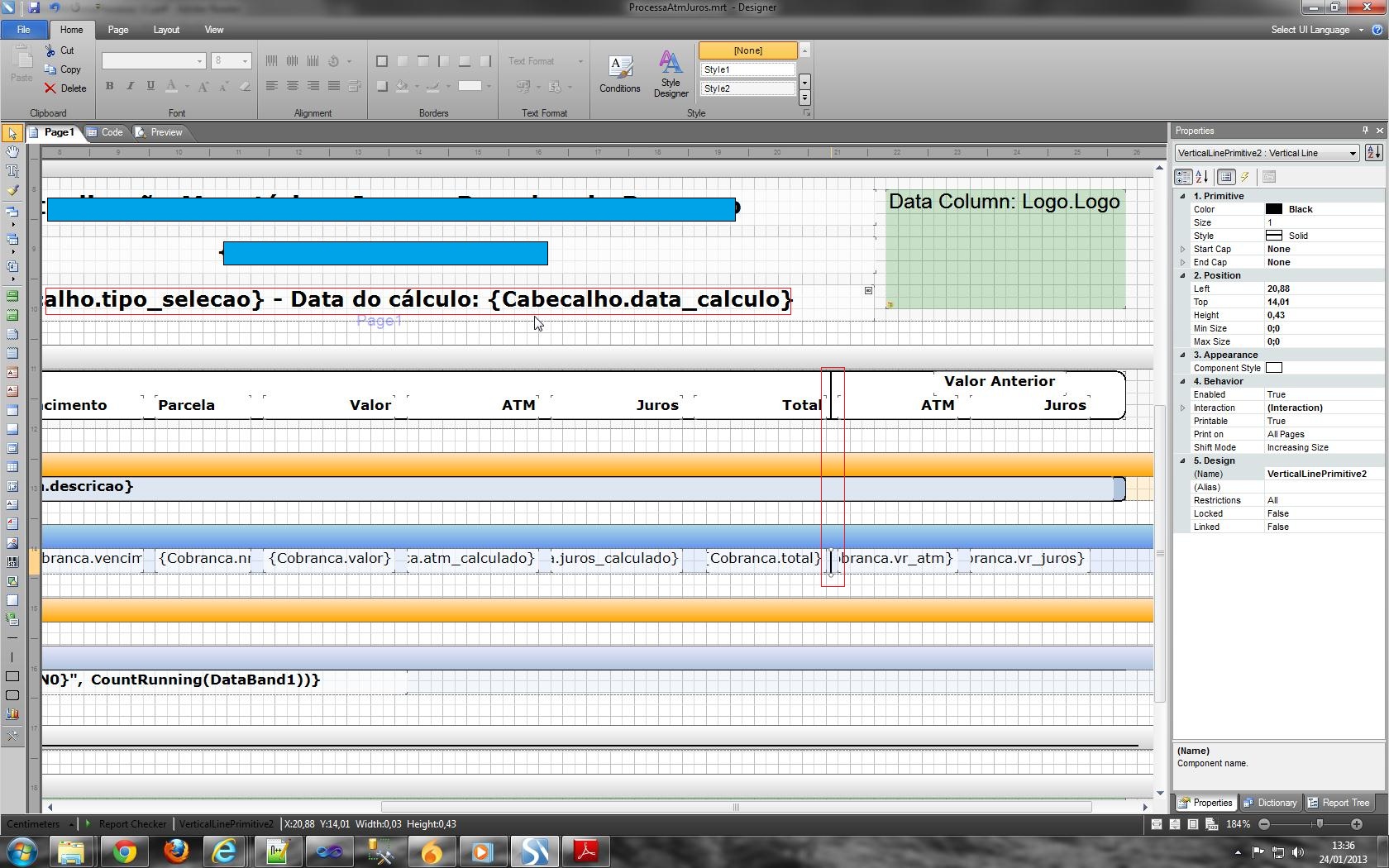This screenshot has width=1389, height=868.
Task: Show Properties list tab icon
Action: (1226, 177)
